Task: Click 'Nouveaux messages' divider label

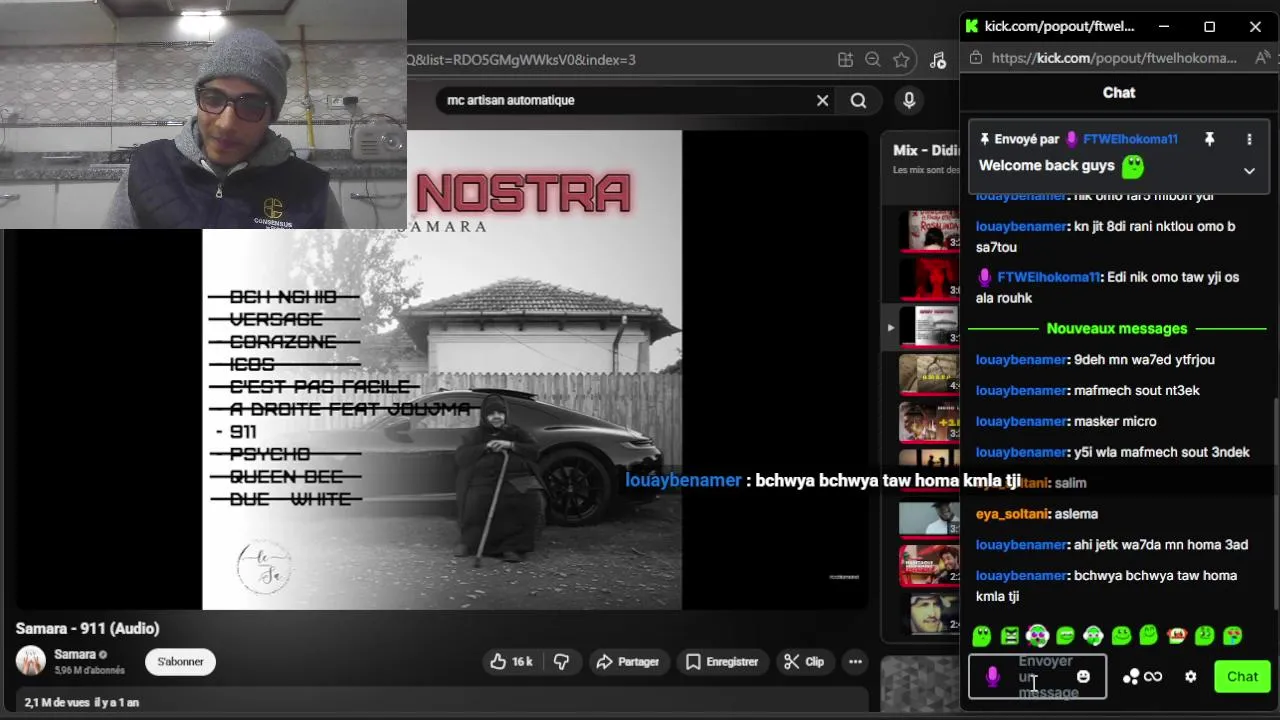Action: pyautogui.click(x=1117, y=329)
